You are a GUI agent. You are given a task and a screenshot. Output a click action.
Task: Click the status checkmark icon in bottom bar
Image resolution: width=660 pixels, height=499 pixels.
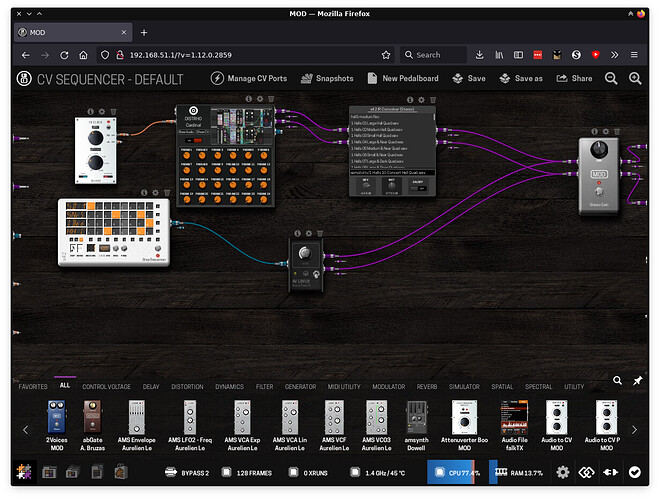tap(635, 472)
